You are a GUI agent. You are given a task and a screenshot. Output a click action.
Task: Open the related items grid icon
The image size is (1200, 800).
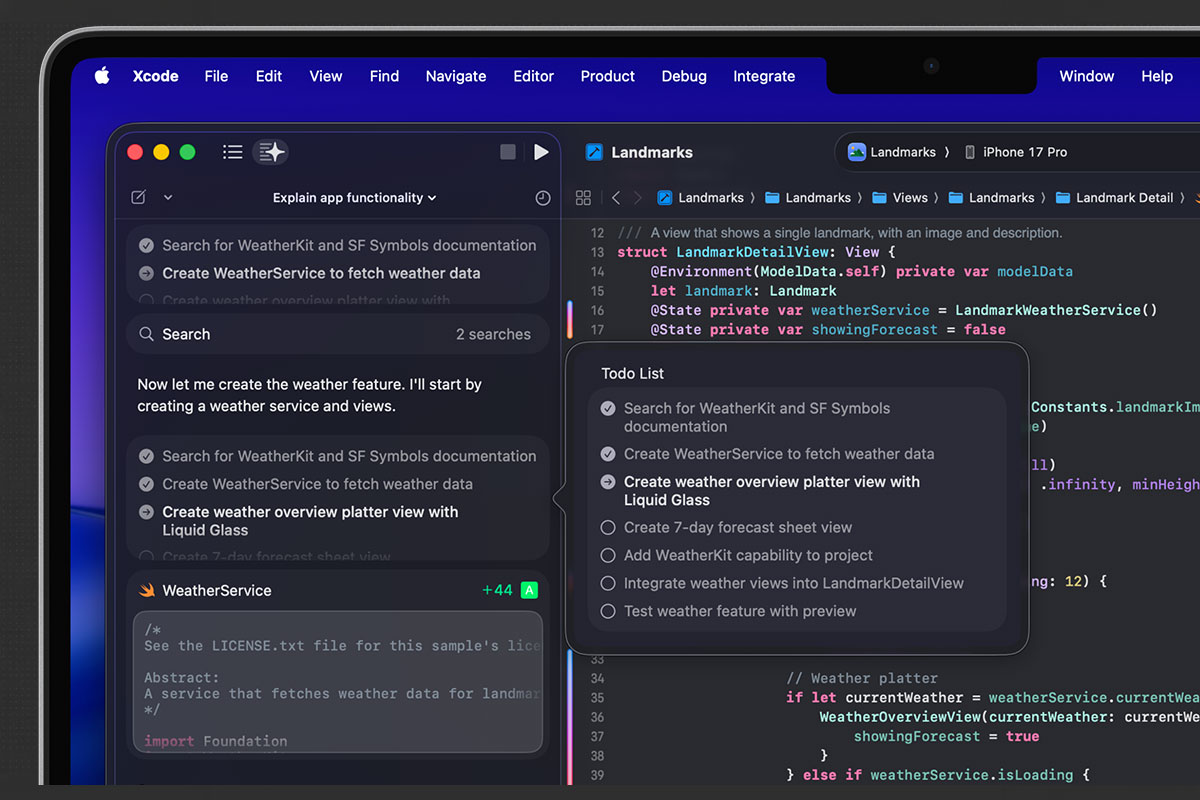pos(584,198)
